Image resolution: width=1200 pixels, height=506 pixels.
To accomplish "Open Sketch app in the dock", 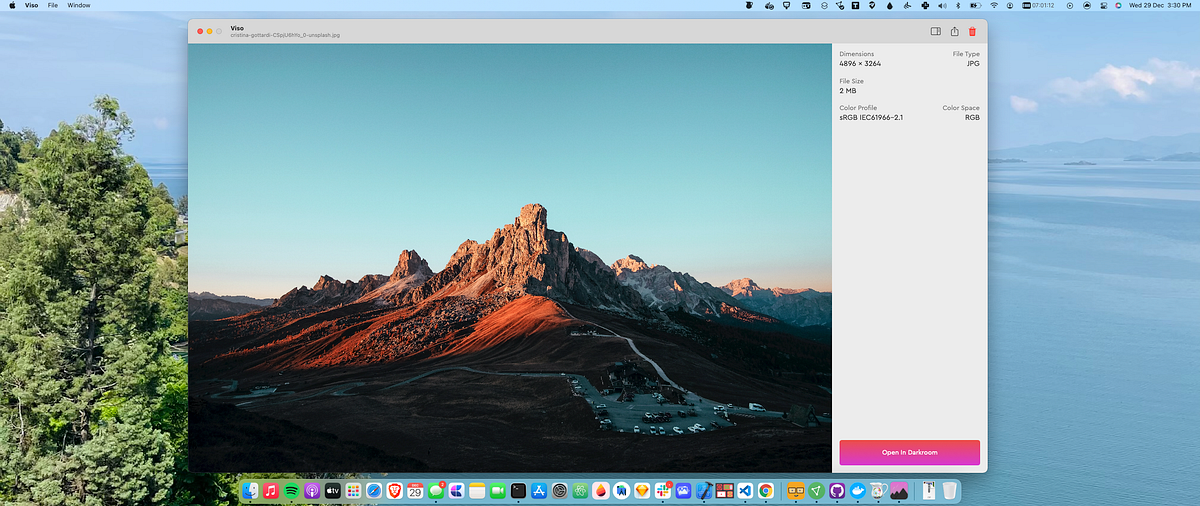I will [642, 491].
